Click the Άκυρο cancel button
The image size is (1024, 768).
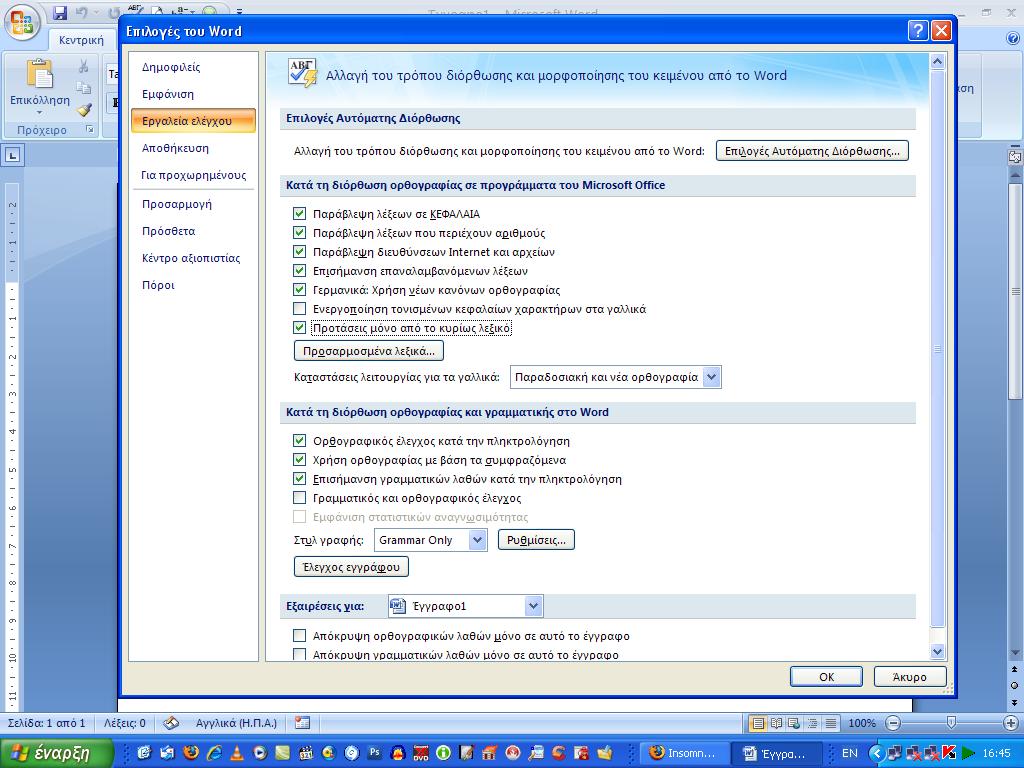point(910,677)
